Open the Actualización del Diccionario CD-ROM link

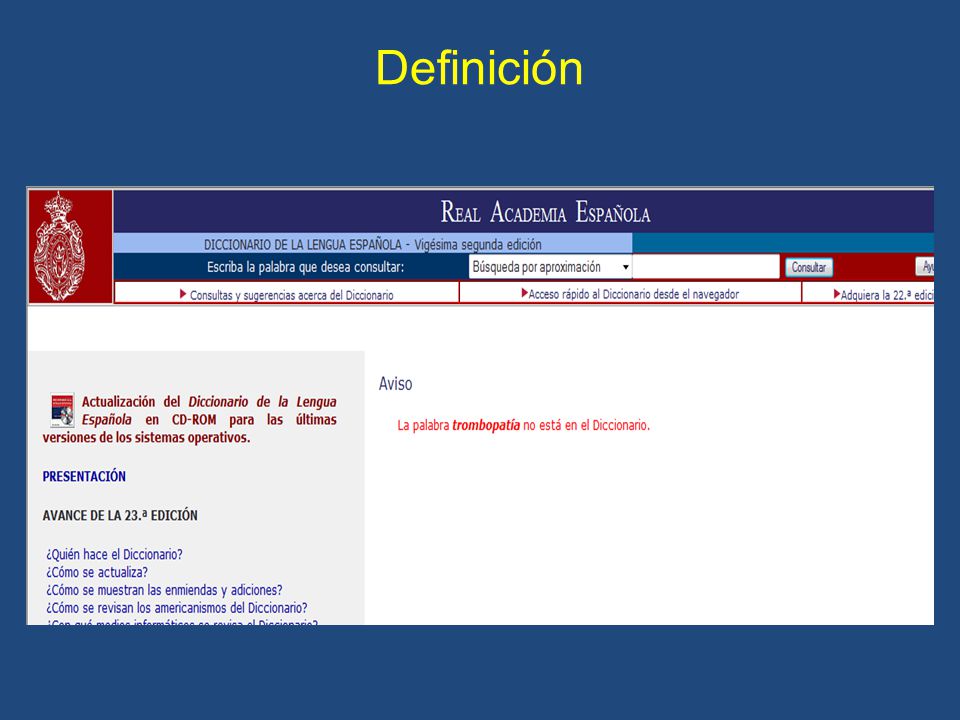190,419
